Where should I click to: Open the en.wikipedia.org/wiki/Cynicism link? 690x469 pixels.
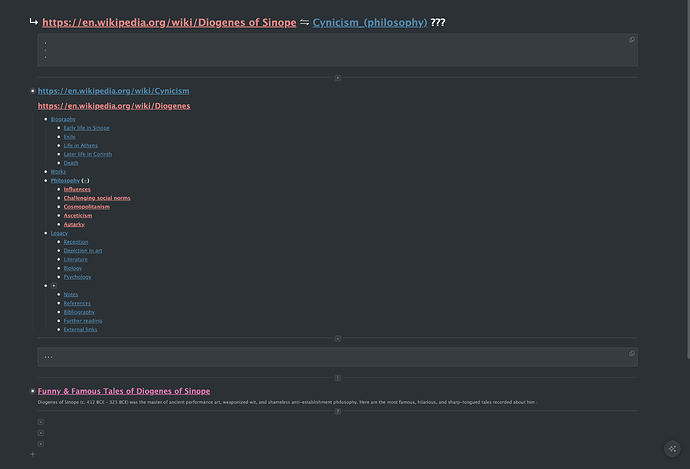[114, 91]
